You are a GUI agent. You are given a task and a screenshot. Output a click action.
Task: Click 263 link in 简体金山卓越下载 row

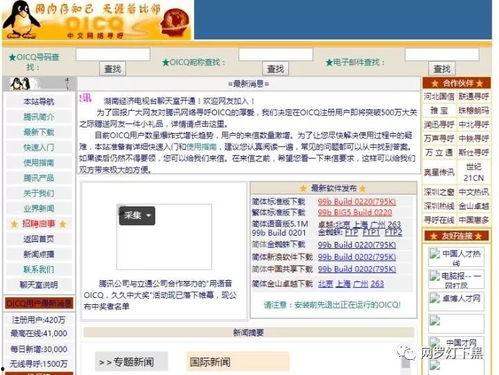point(377,284)
